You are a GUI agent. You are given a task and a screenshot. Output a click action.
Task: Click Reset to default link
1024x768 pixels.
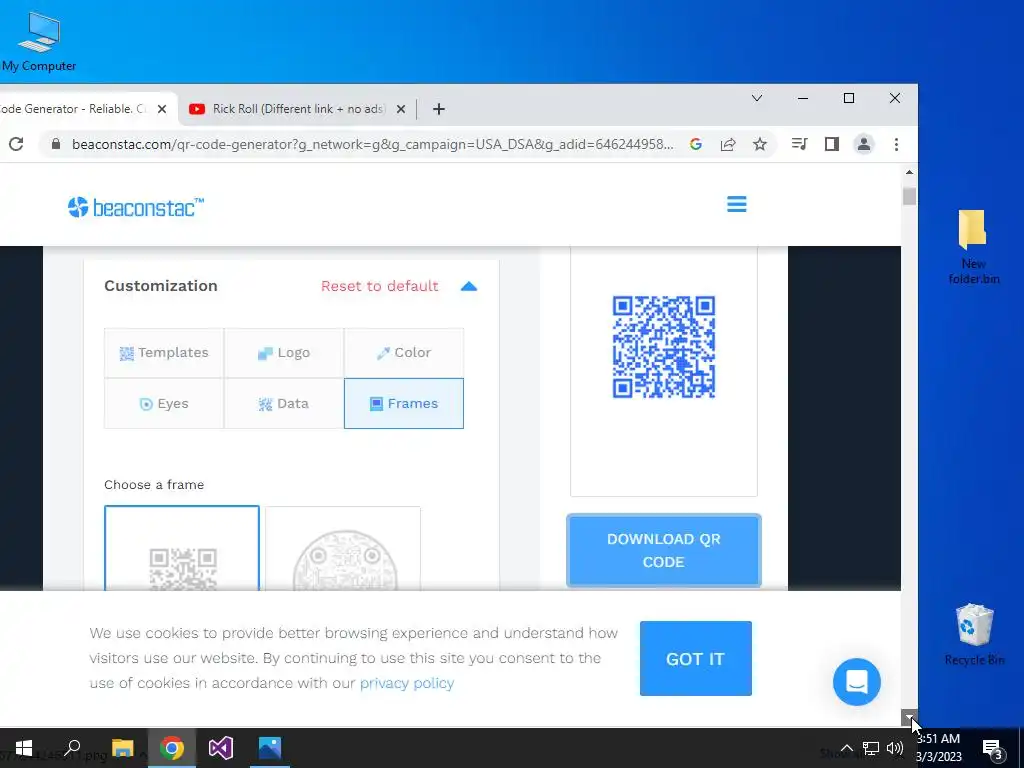click(x=379, y=286)
